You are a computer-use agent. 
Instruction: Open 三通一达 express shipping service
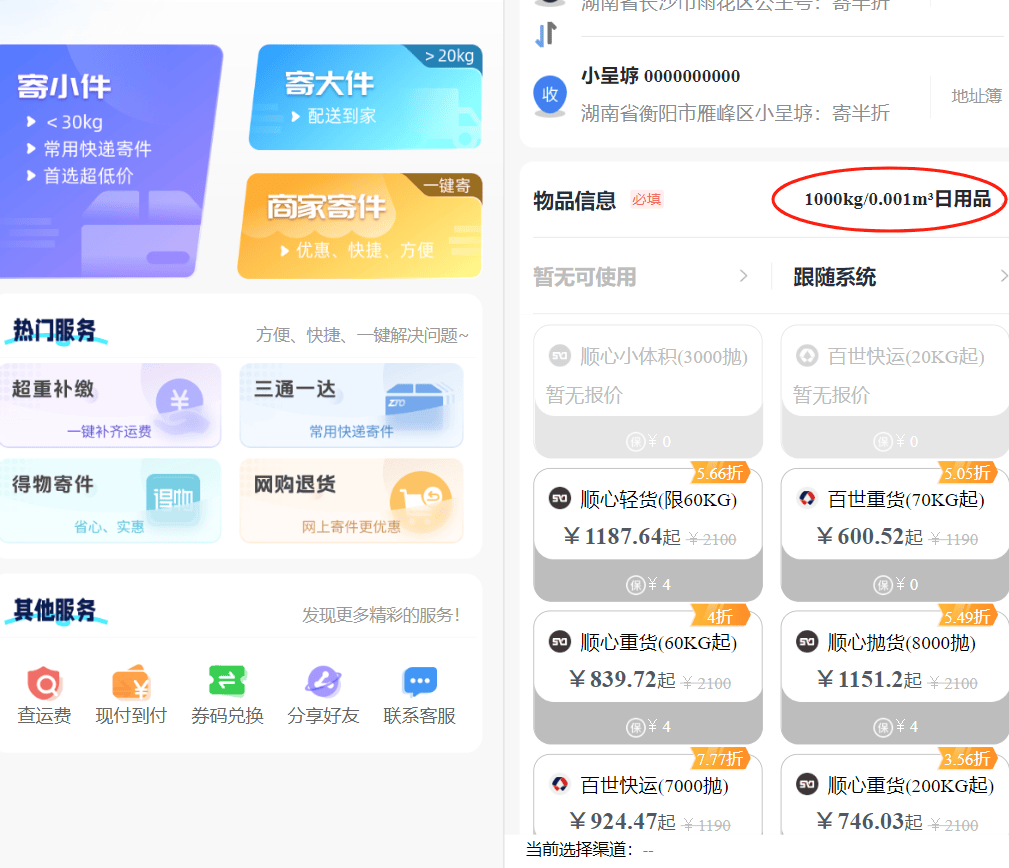coord(351,405)
